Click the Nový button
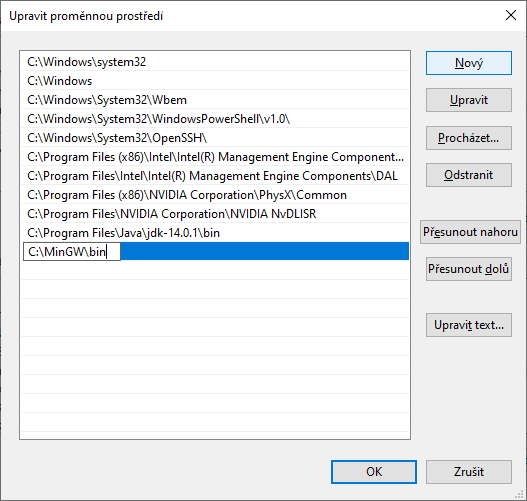This screenshot has height=501, width=527. pos(469,63)
